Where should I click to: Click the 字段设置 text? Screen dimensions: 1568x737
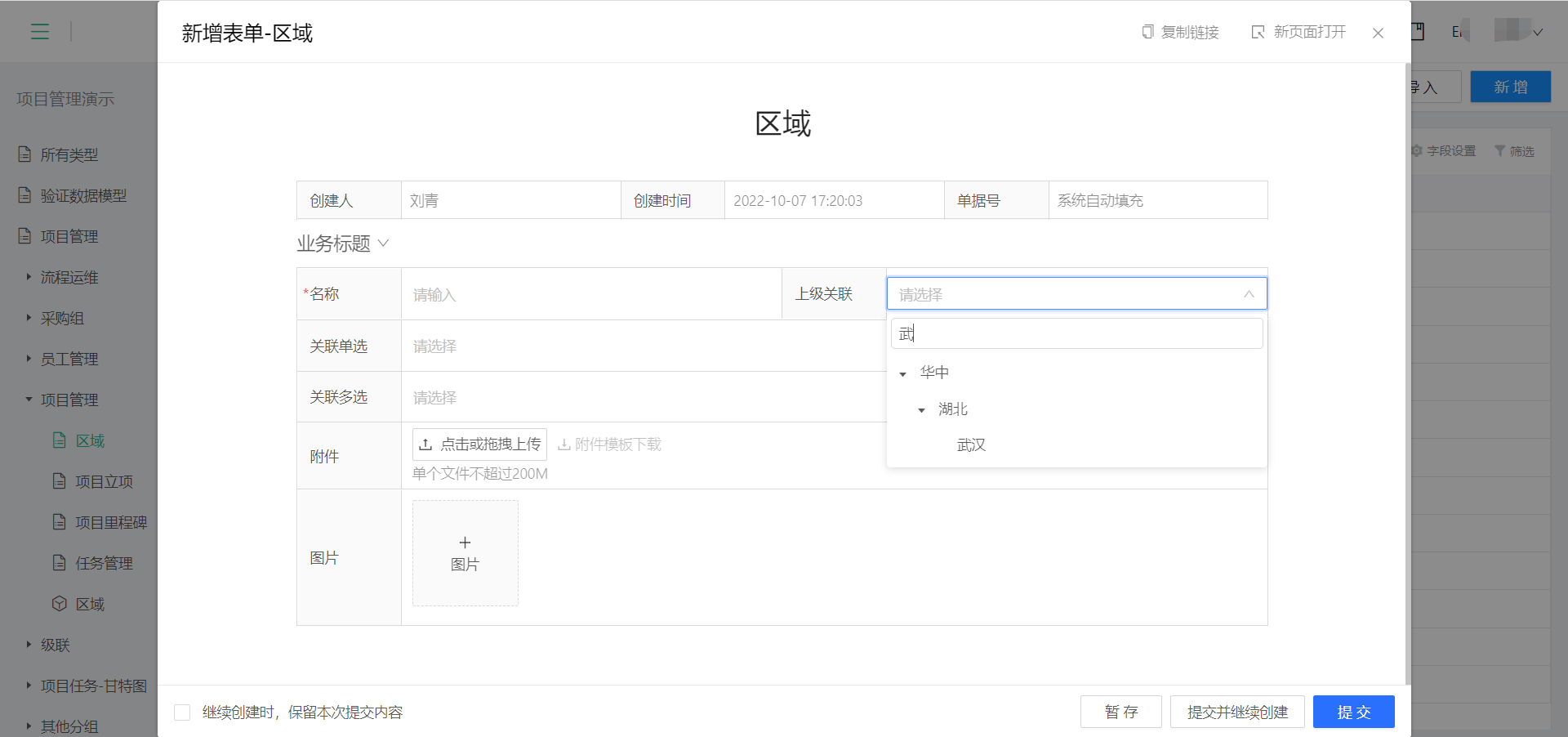1451,151
